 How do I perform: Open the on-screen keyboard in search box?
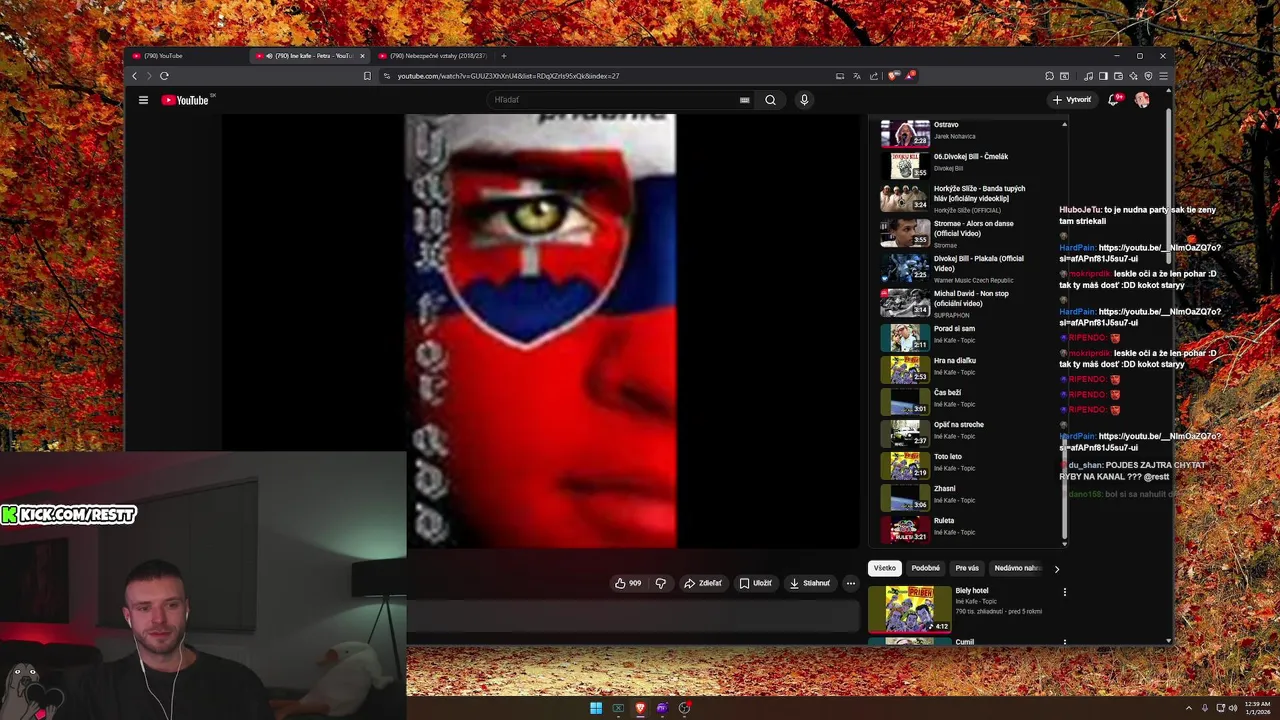point(744,100)
